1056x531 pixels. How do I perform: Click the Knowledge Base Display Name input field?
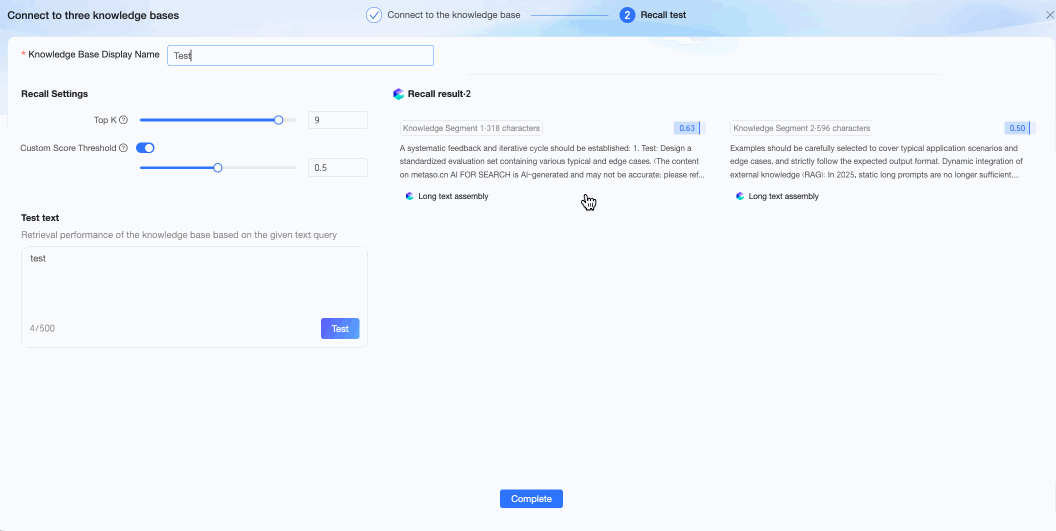pos(300,55)
